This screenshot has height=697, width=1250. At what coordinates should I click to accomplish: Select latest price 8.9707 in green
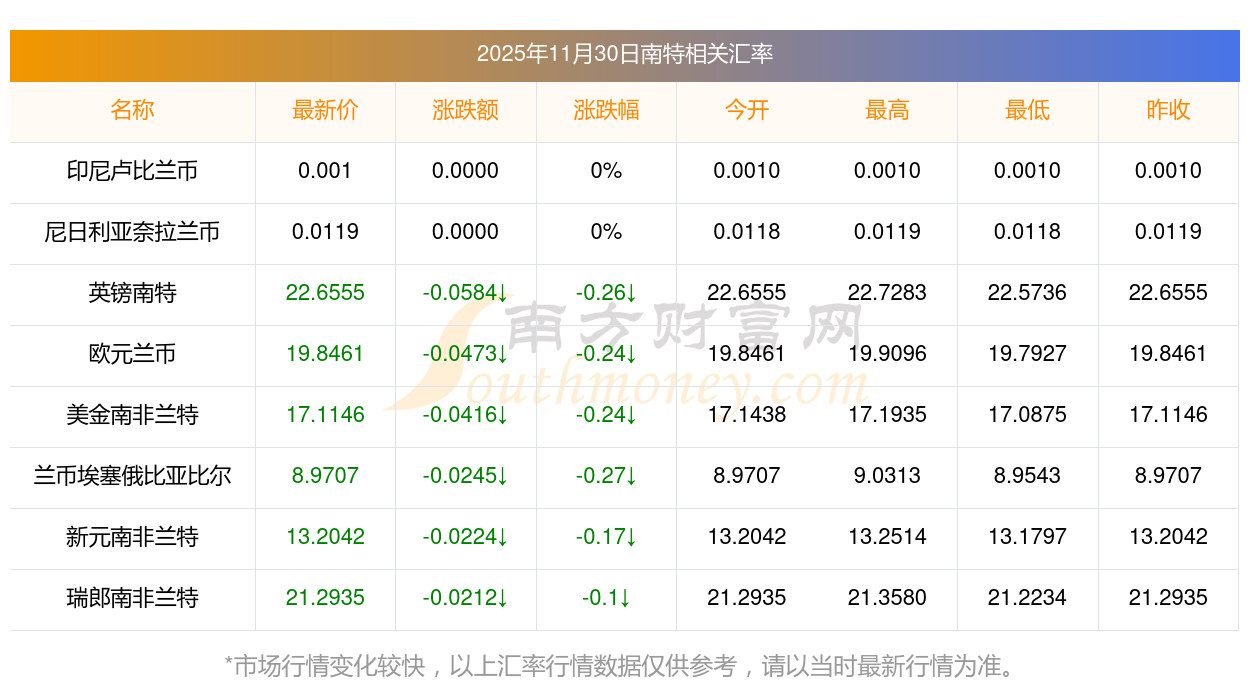325,476
